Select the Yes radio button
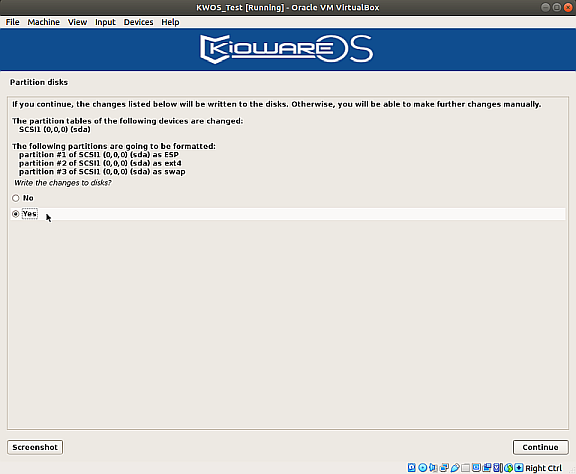The height and width of the screenshot is (474, 576). coord(15,214)
